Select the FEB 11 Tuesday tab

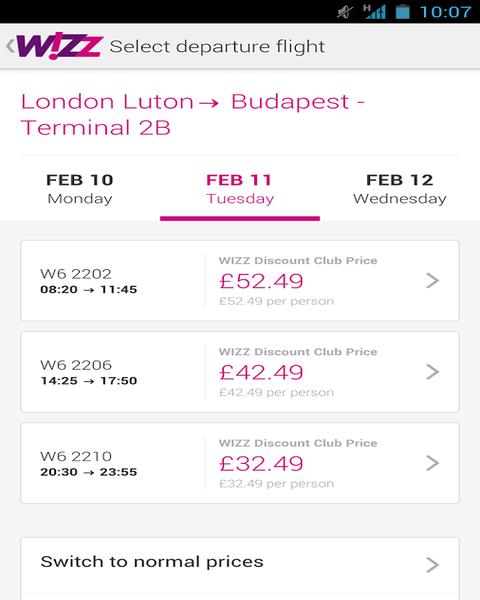[240, 189]
